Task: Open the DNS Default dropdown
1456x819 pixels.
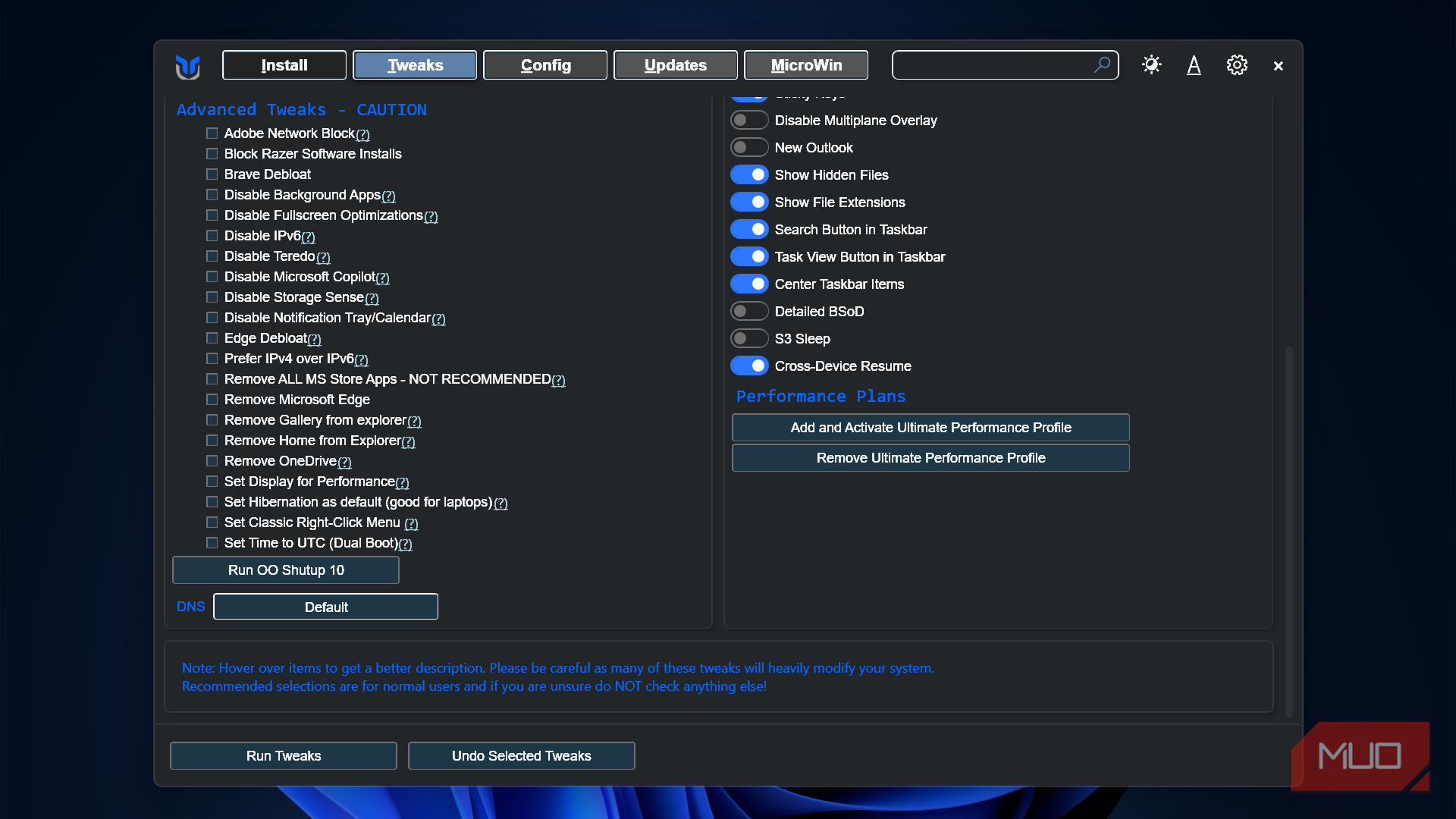Action: pos(326,607)
